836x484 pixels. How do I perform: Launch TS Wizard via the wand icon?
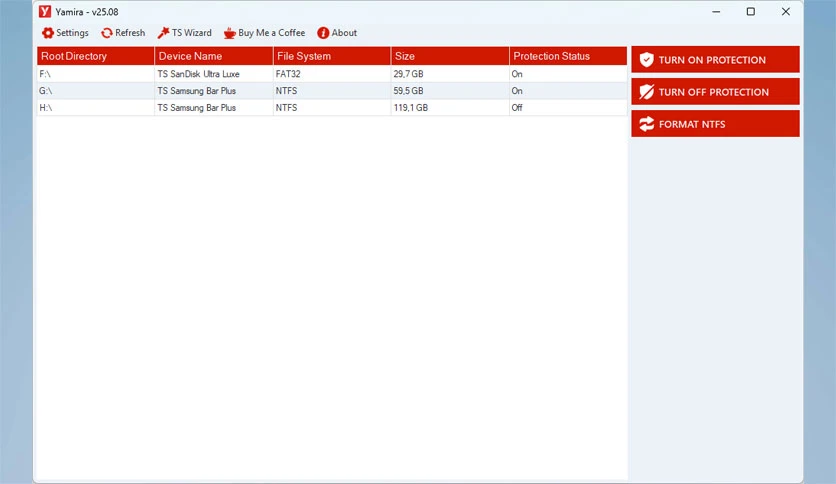point(163,33)
